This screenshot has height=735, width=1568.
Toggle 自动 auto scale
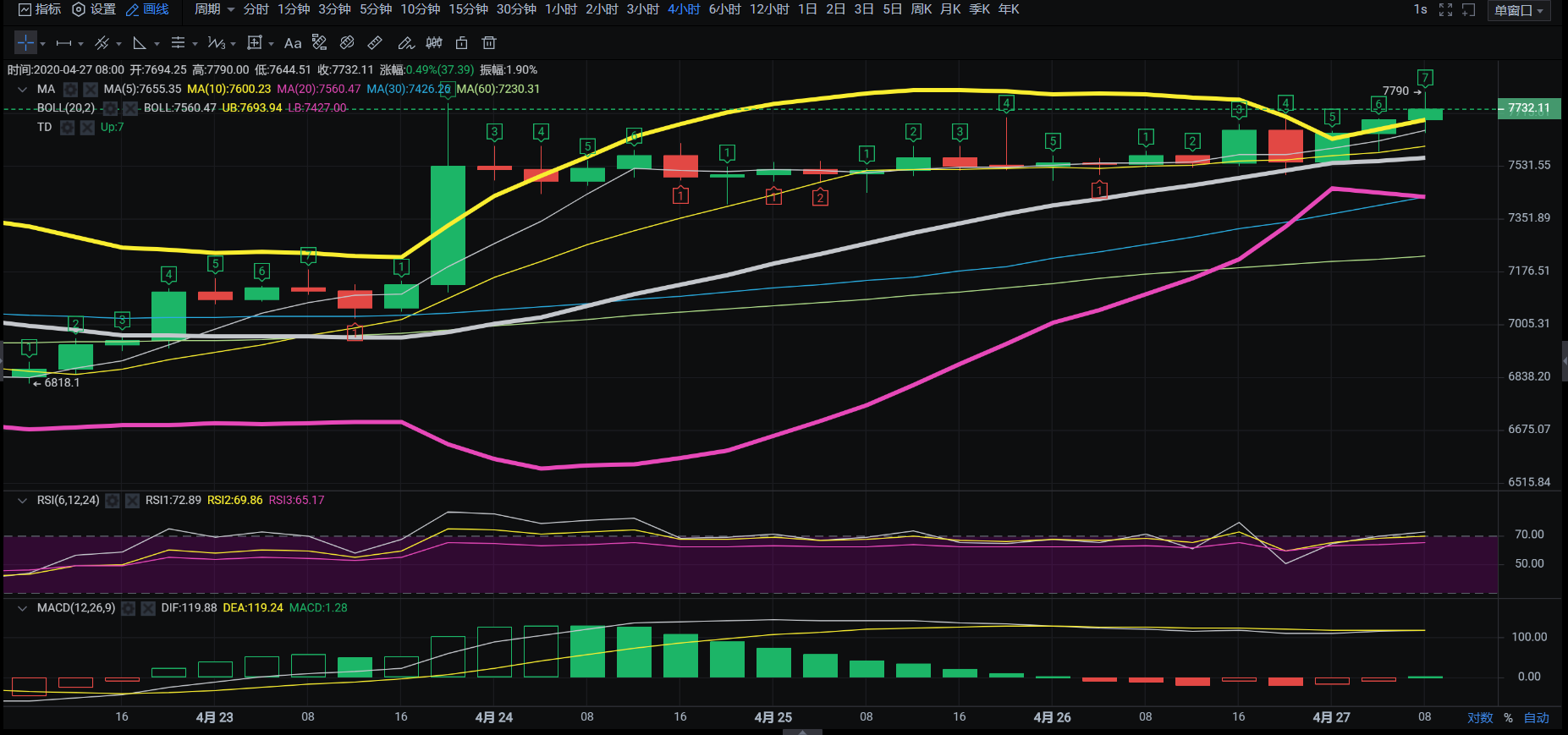coord(1537,718)
